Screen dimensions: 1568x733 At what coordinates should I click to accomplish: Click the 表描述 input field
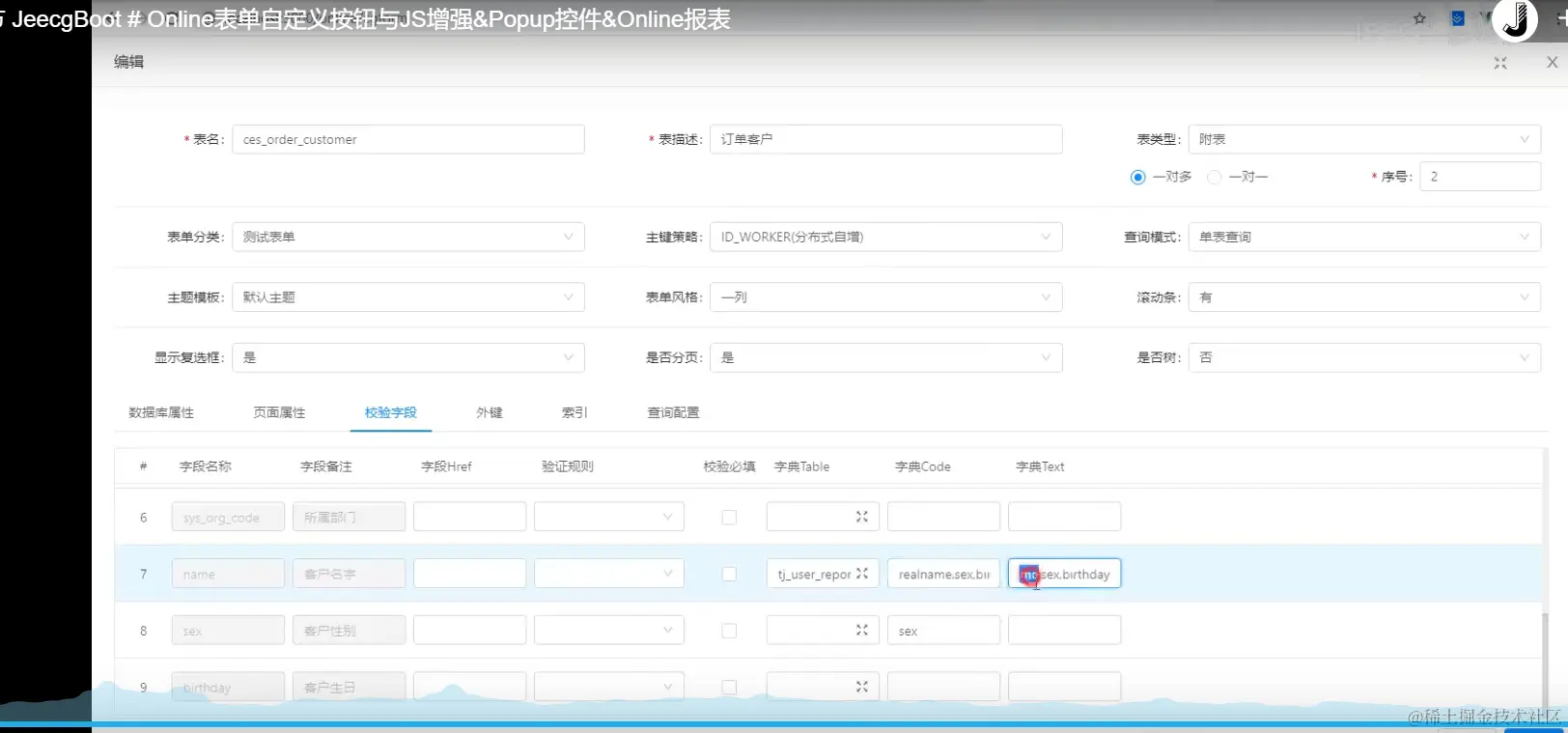point(886,139)
